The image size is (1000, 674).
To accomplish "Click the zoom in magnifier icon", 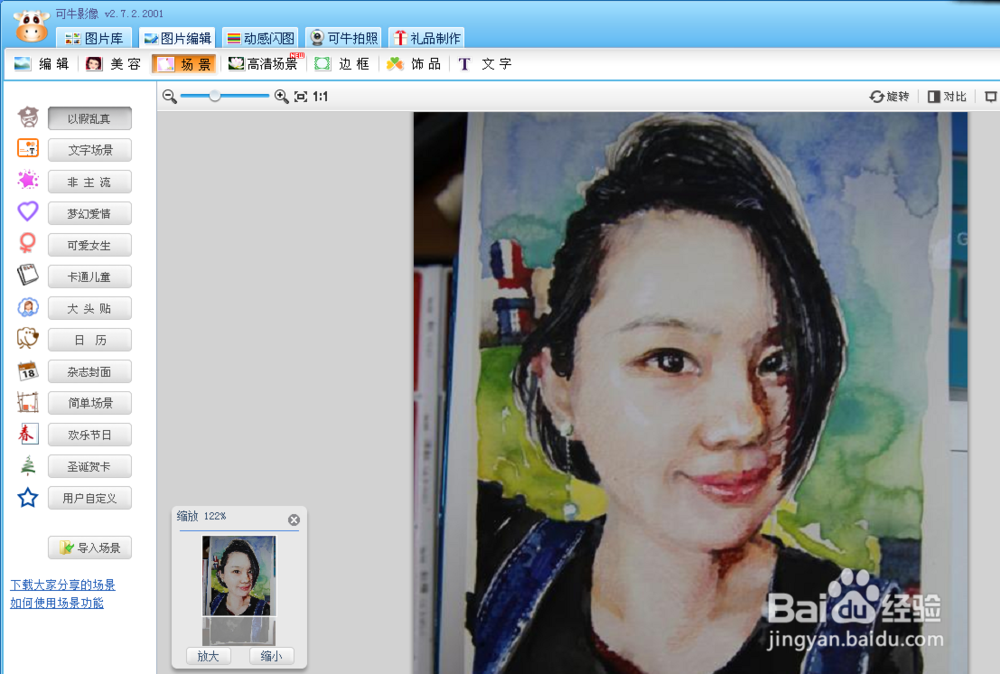I will tap(281, 96).
